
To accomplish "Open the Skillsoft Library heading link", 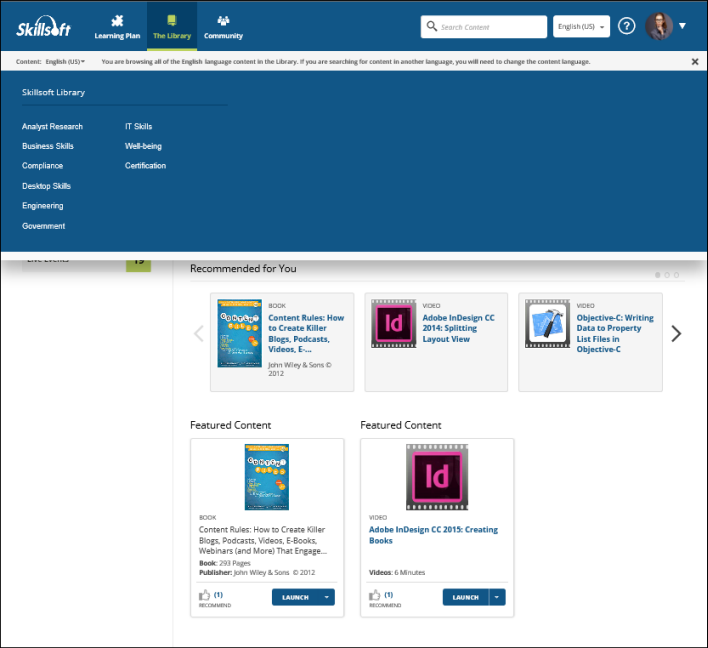I will tap(53, 92).
